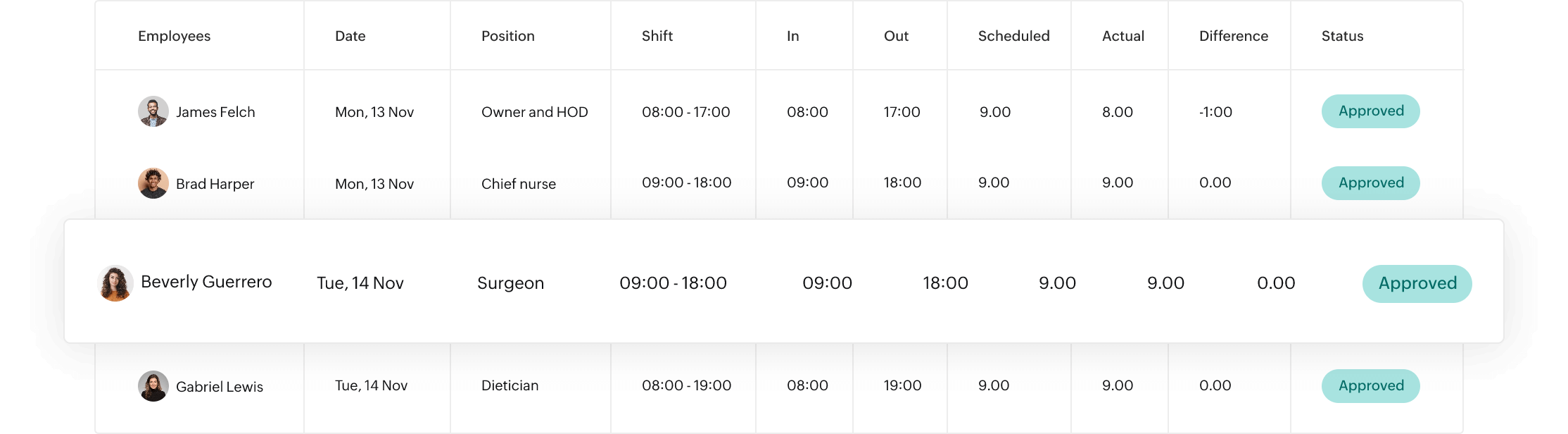Open Beverly Guerrero's avatar photo

click(x=115, y=283)
